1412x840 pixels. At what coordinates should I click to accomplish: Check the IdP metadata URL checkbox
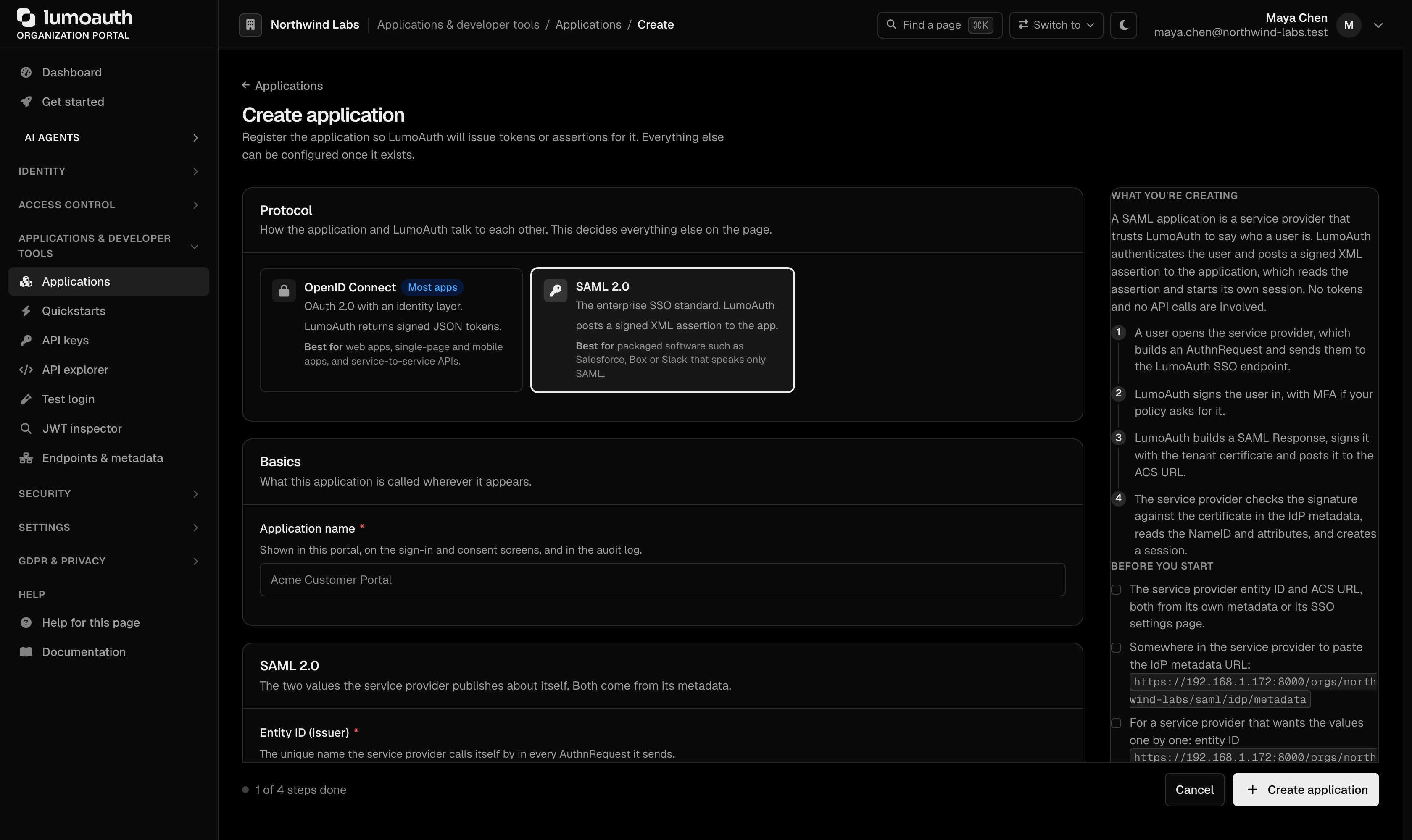point(1116,648)
